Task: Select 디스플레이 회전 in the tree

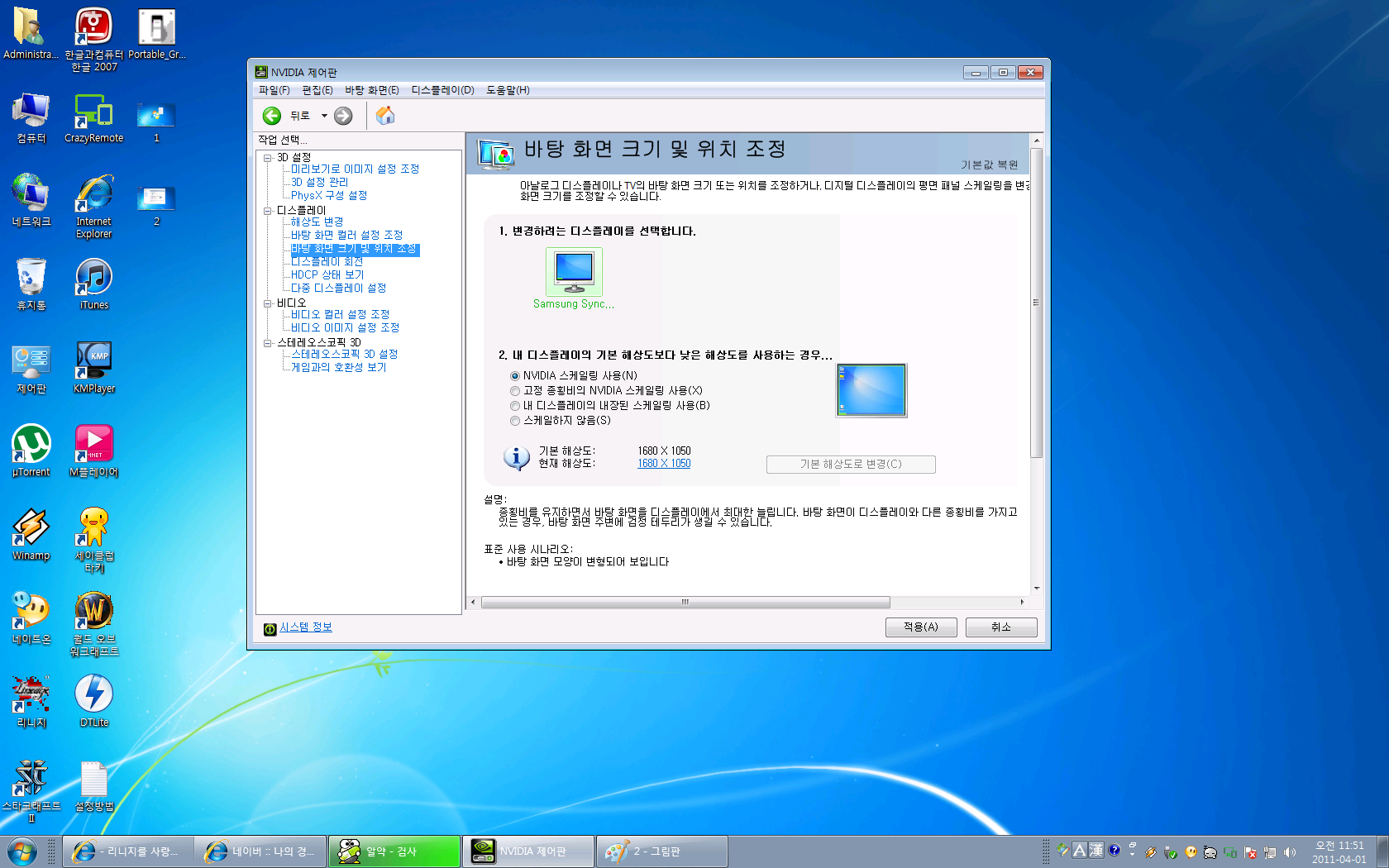Action: pyautogui.click(x=327, y=262)
